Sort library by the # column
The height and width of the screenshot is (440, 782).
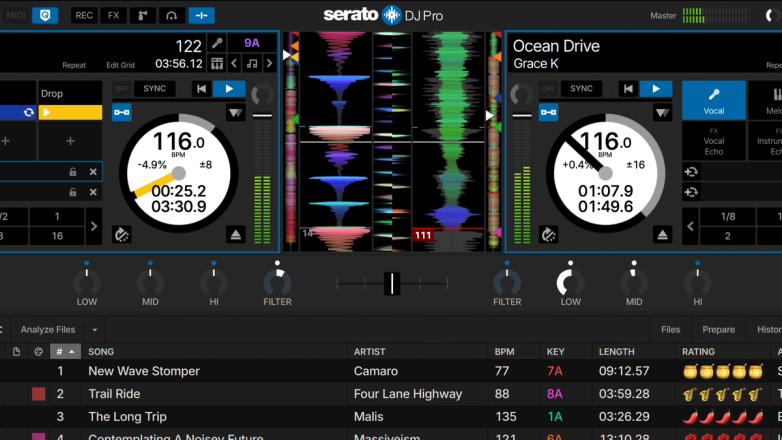[x=65, y=352]
